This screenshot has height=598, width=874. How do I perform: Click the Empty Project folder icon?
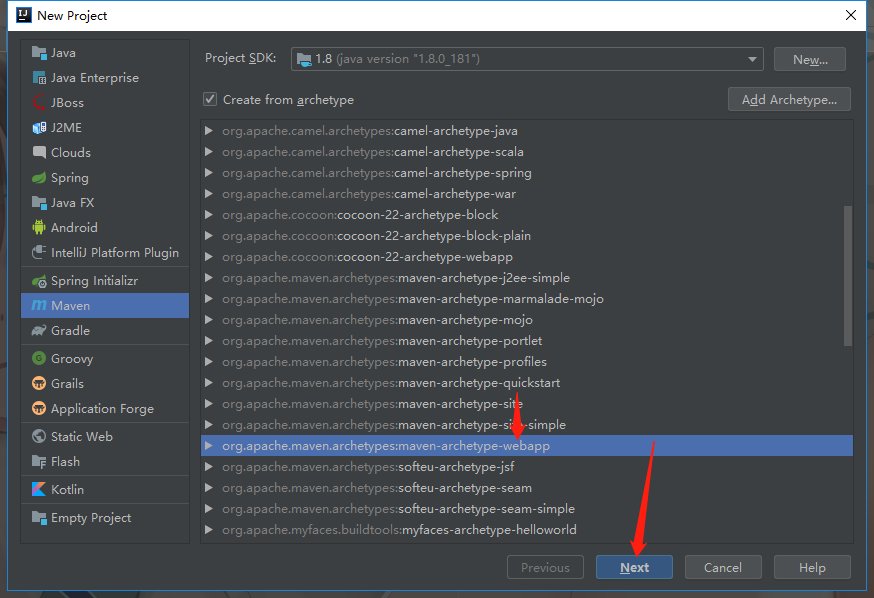click(x=39, y=518)
